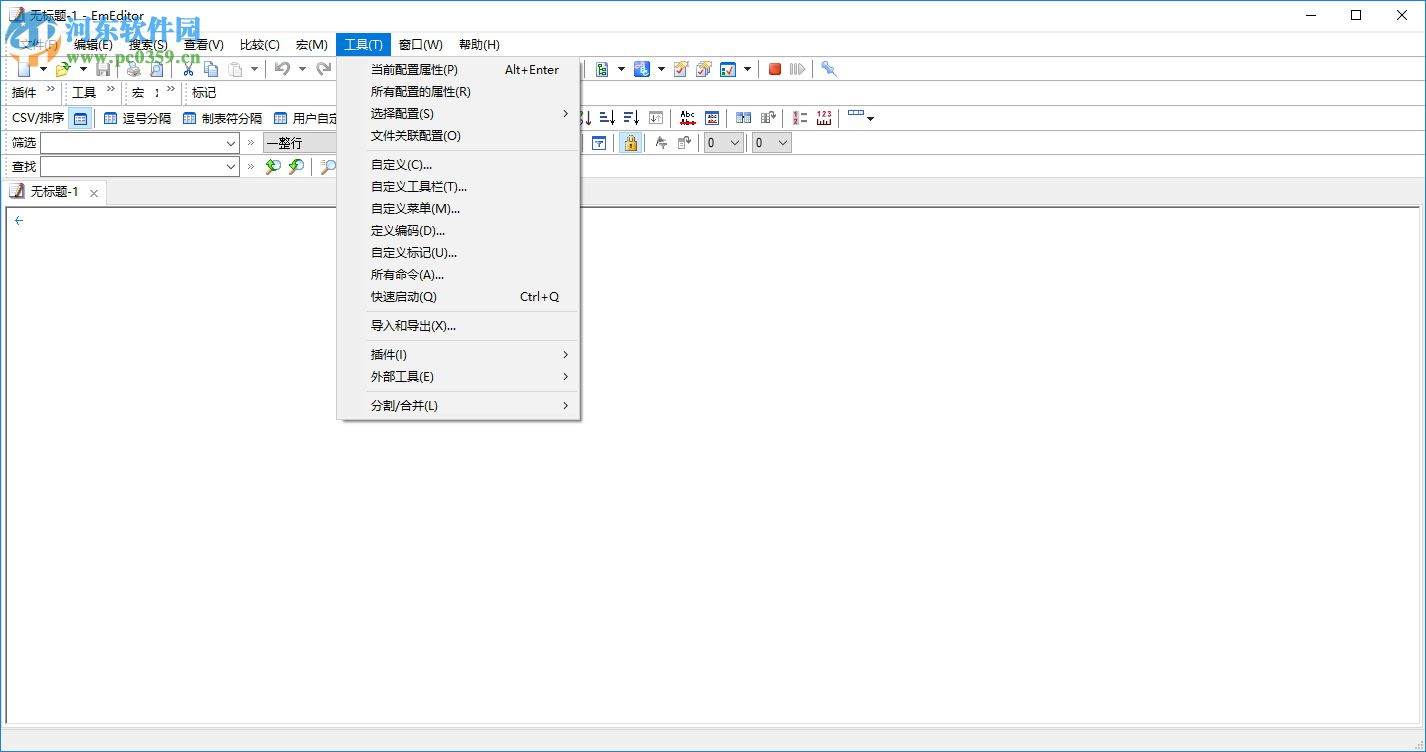
Task: Toggle the lock icon in the filter bar
Action: (630, 142)
